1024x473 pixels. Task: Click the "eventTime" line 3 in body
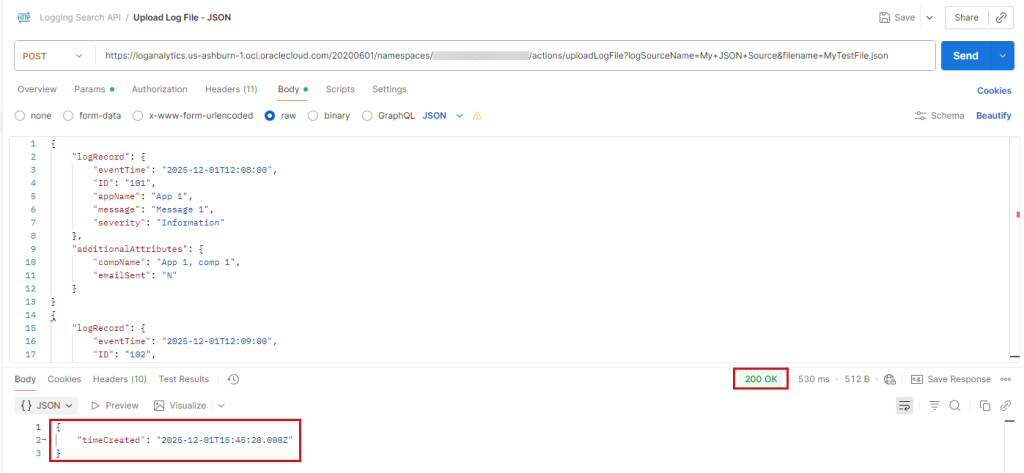pos(185,170)
